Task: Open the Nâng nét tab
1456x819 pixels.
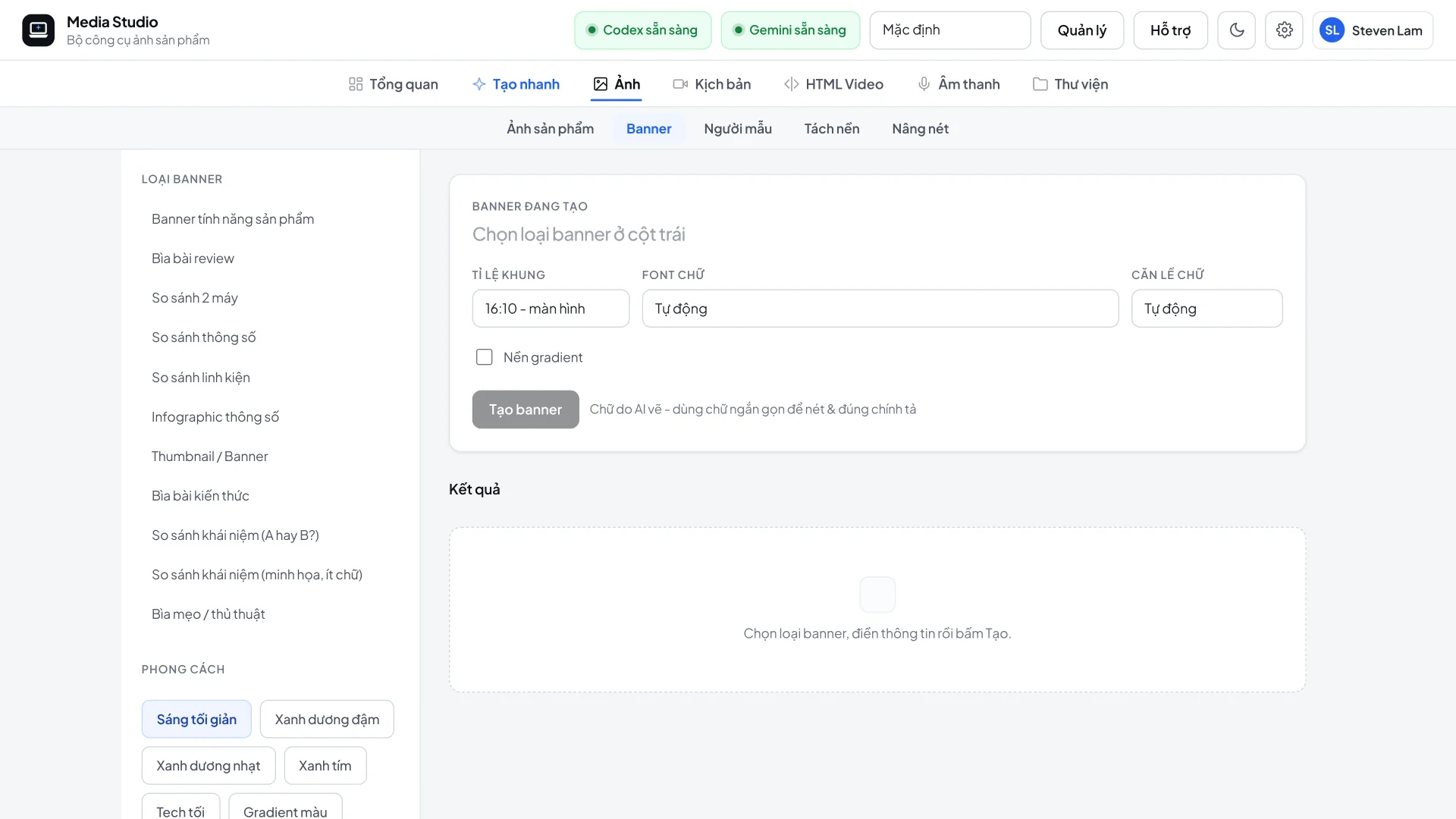Action: pyautogui.click(x=921, y=129)
